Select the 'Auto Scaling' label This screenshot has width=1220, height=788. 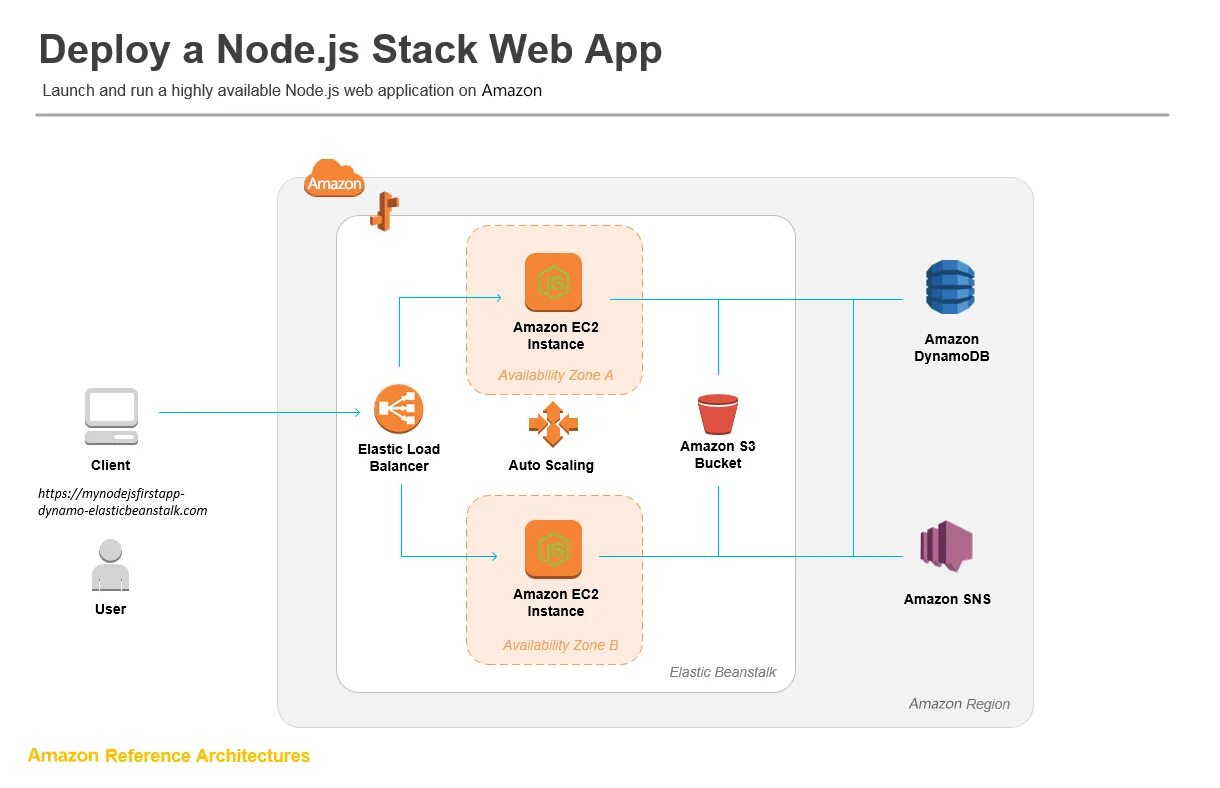coord(551,465)
